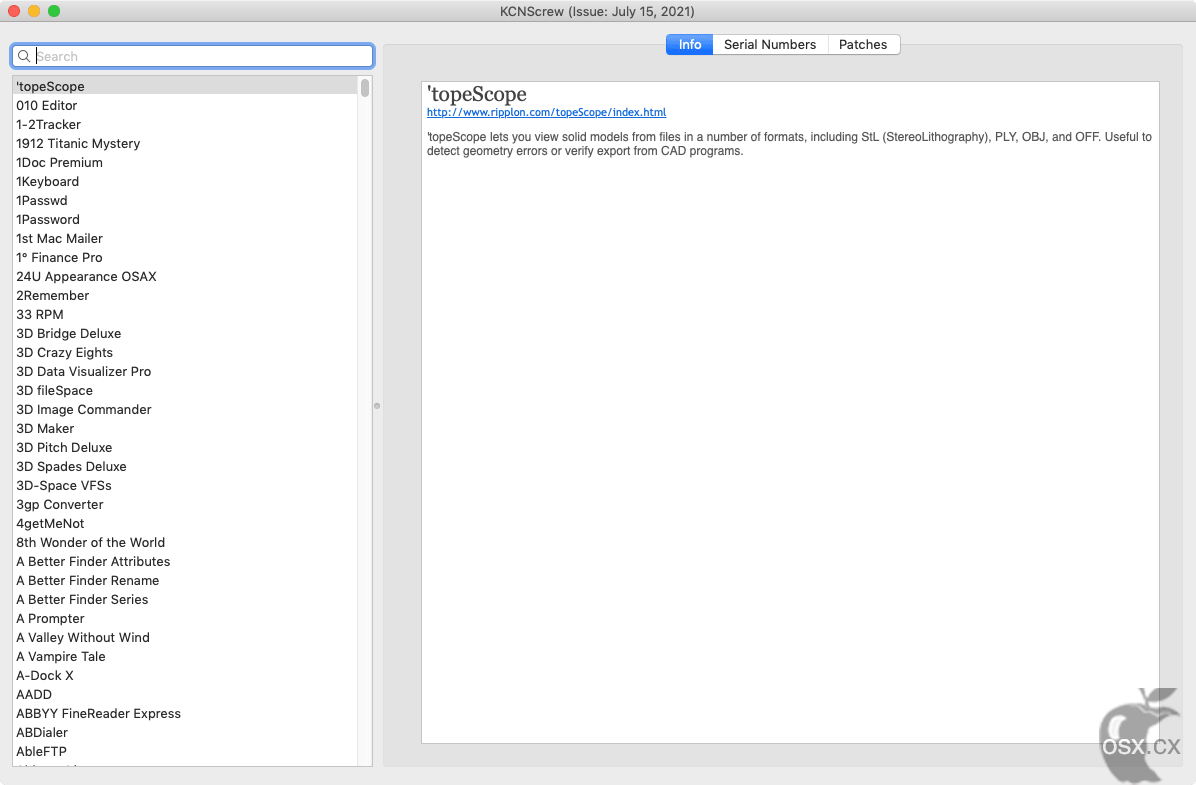Select 'topeScope in the list
Viewport: 1196px width, 785px height.
[x=185, y=86]
